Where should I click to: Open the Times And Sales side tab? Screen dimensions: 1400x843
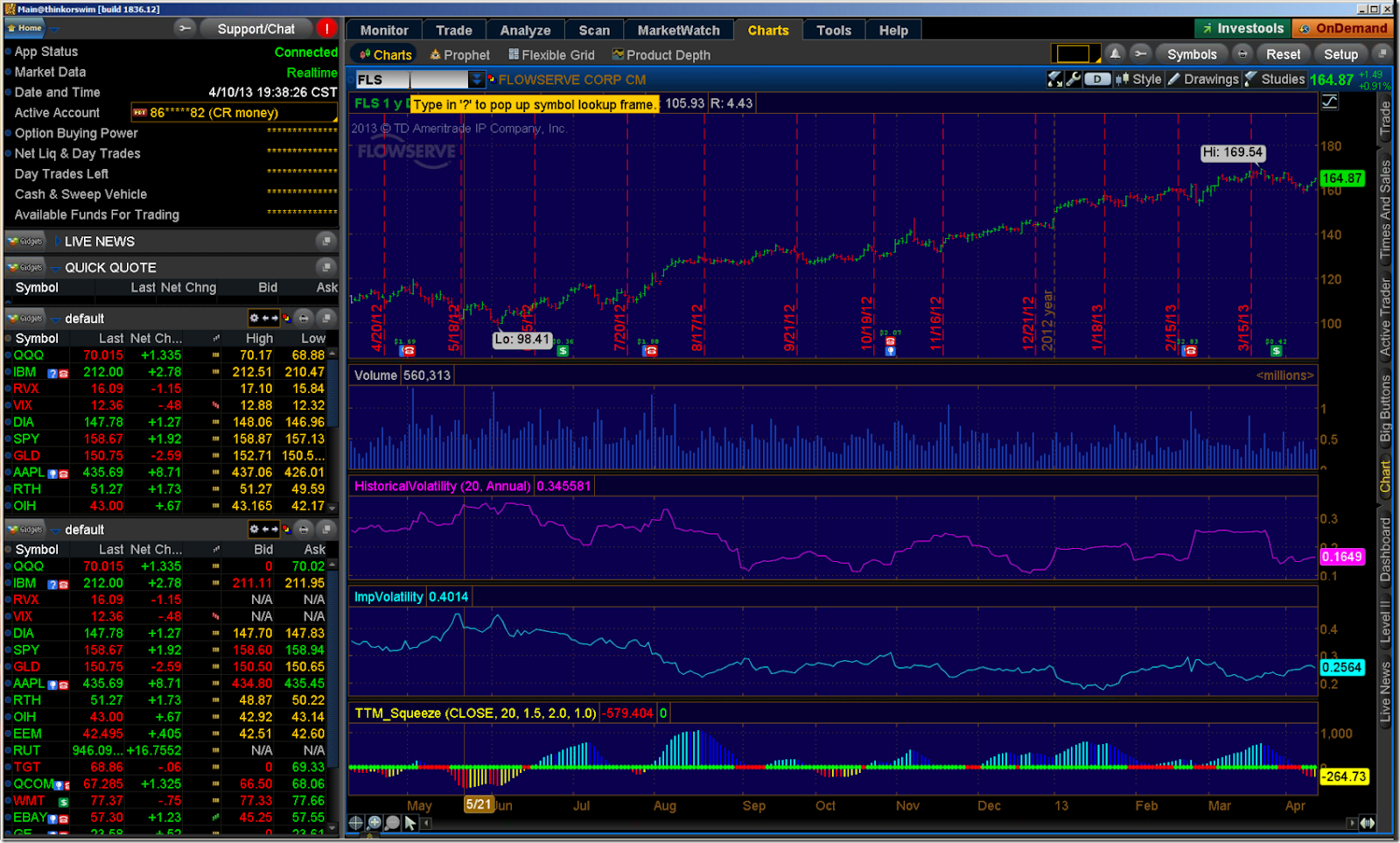coord(1385,208)
